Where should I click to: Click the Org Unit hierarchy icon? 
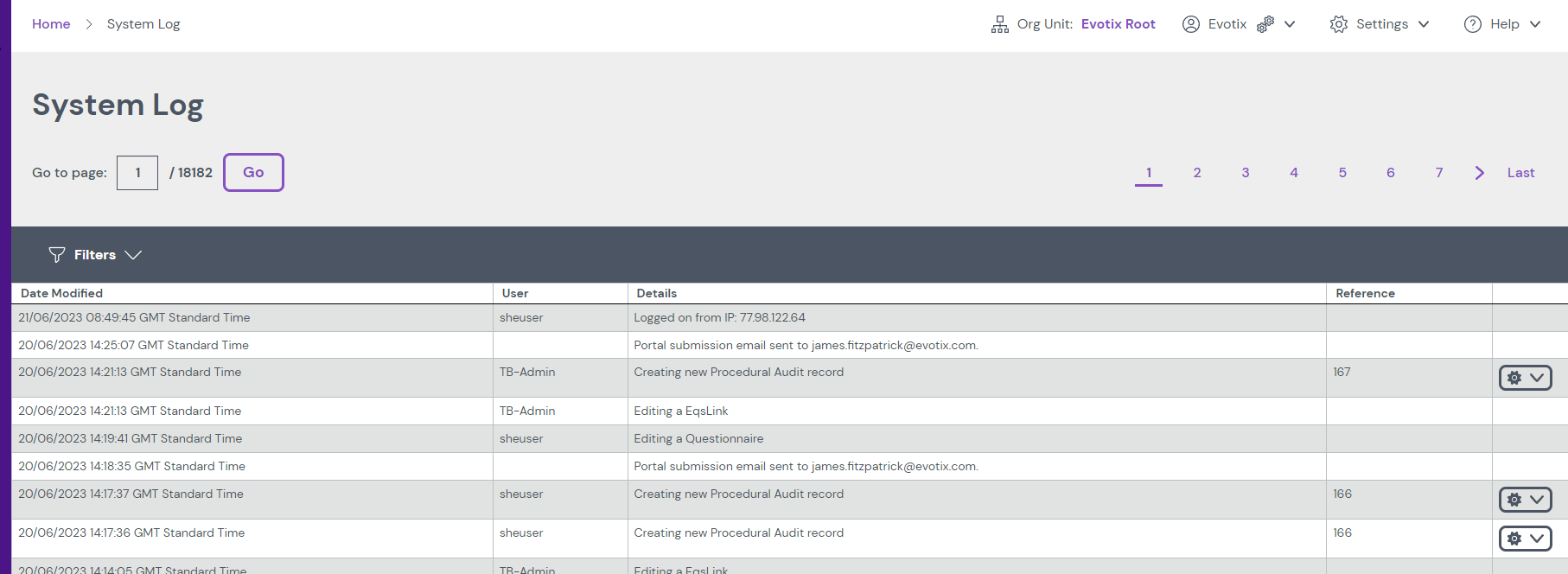pos(999,24)
